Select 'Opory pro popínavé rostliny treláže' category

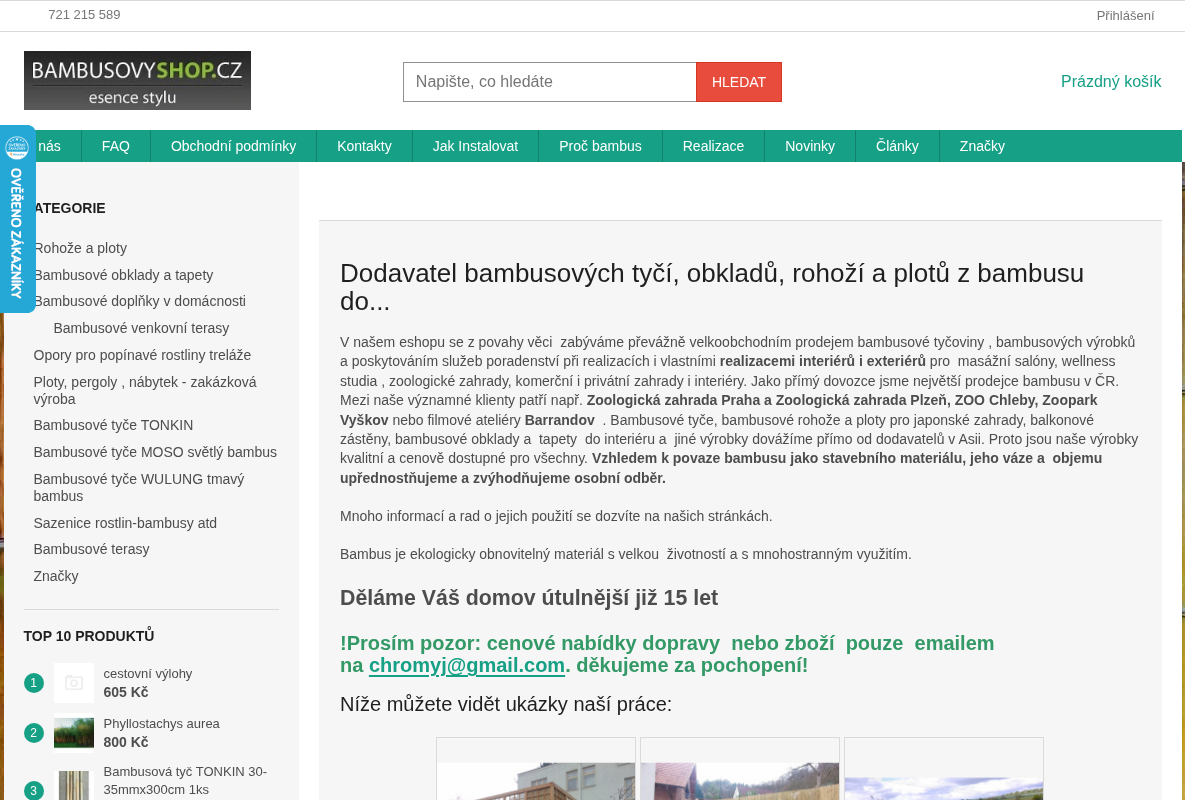[x=142, y=355]
